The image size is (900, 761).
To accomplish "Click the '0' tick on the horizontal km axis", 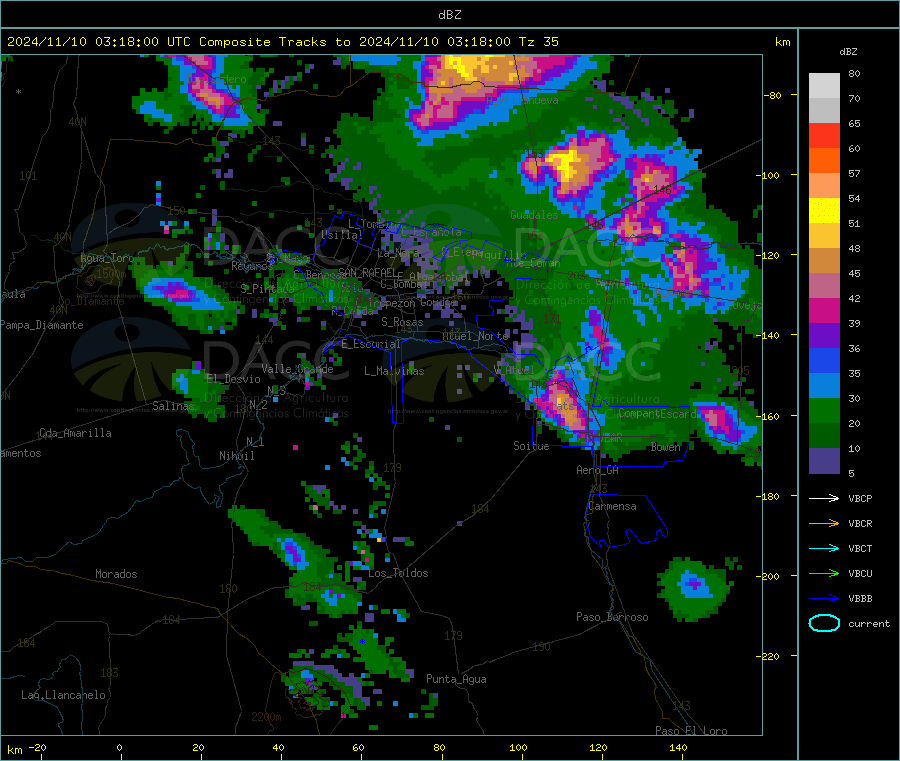I will point(119,747).
